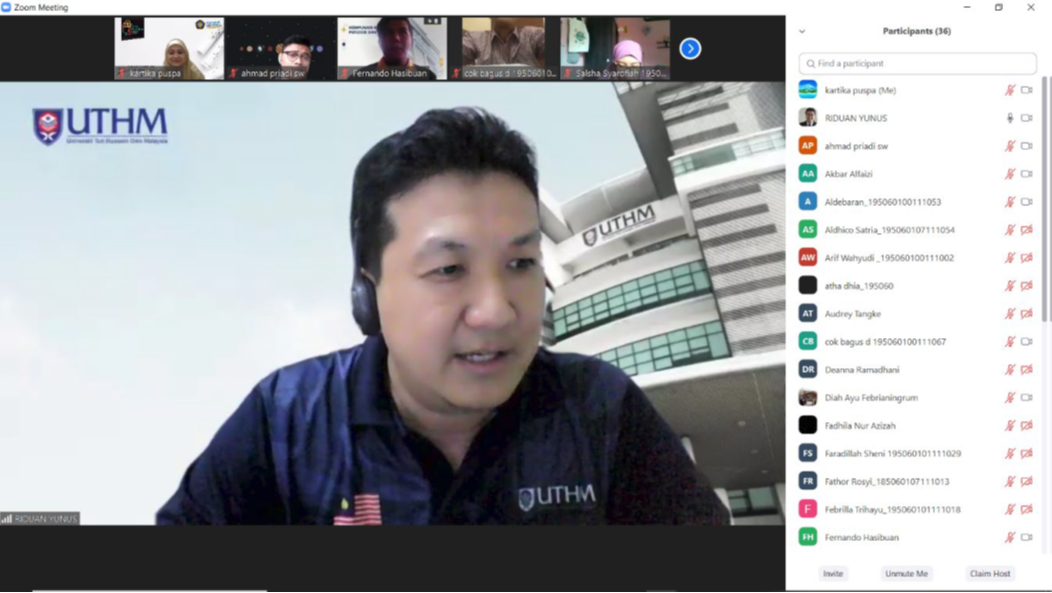Viewport: 1052px width, 593px height.
Task: Click the camera icon for Akbar Alfaizi
Action: point(1027,174)
